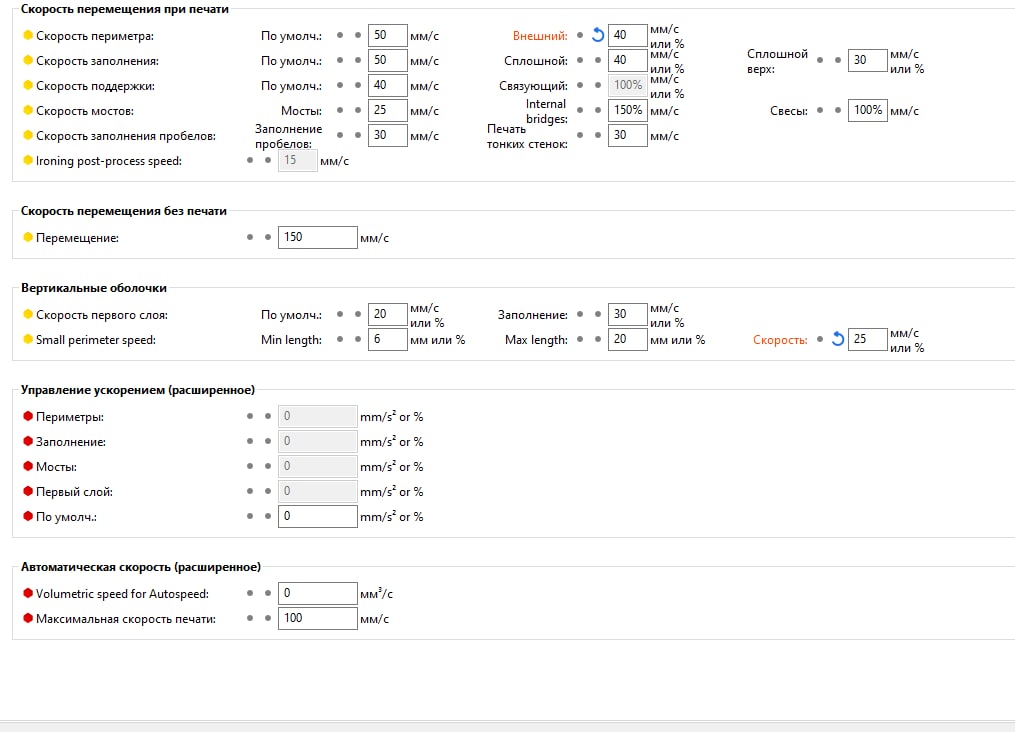The image size is (1015, 732).
Task: Click the Скорость заполнения пробелов label
Action: tap(126, 136)
